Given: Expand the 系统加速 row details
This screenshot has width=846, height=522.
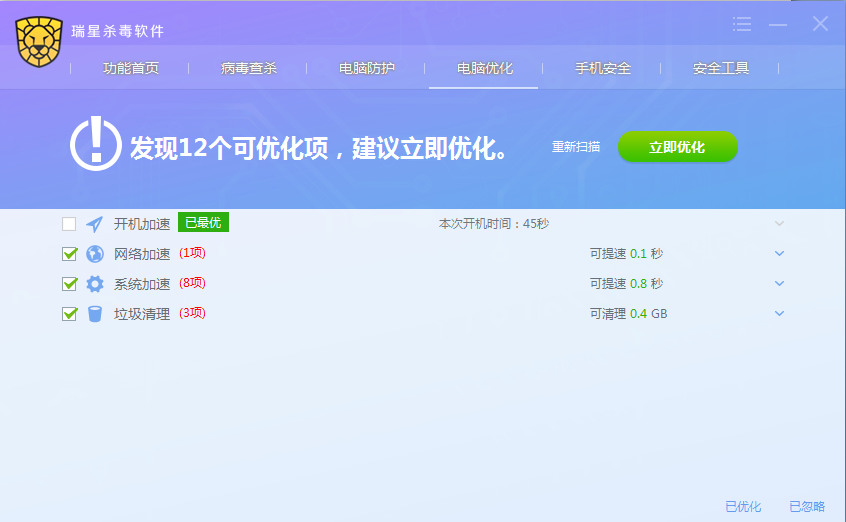Looking at the screenshot, I should [779, 284].
